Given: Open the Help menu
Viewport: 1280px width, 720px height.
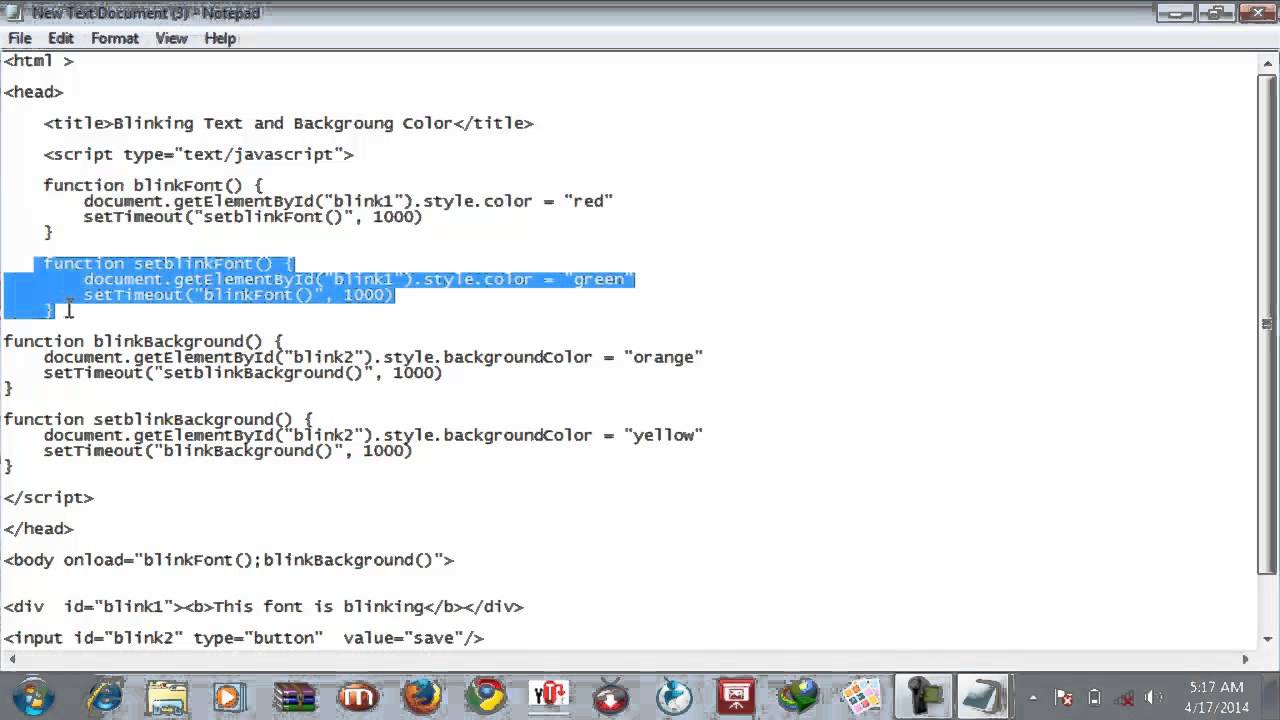Looking at the screenshot, I should 220,38.
